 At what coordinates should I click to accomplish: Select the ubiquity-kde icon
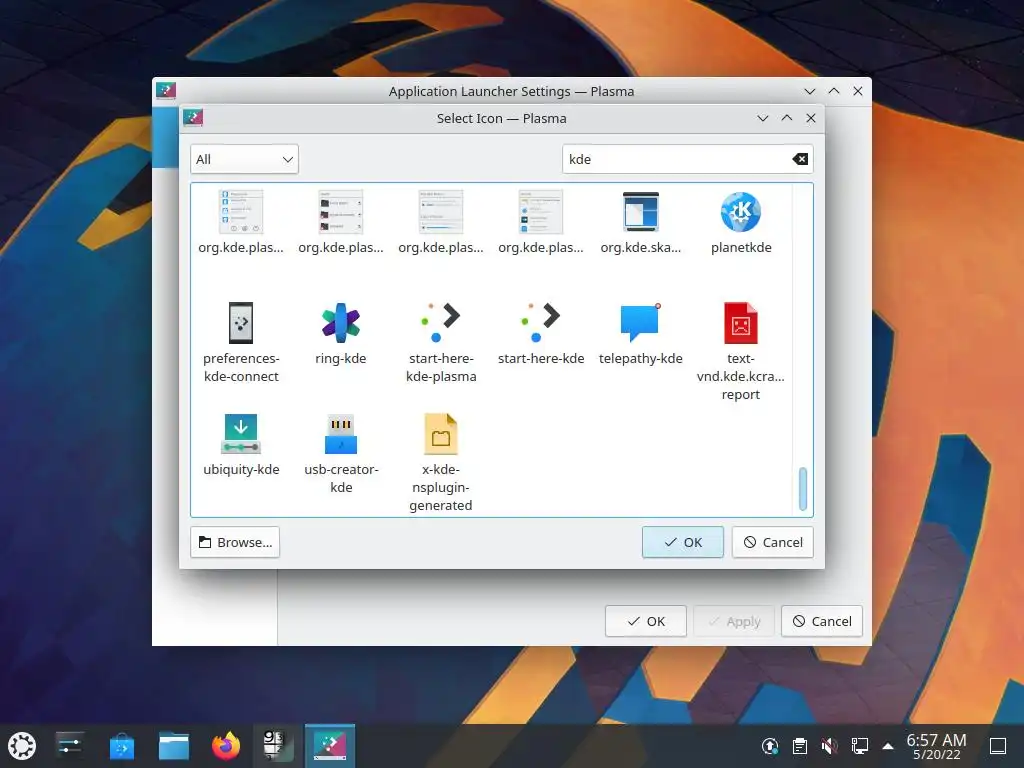tap(241, 434)
